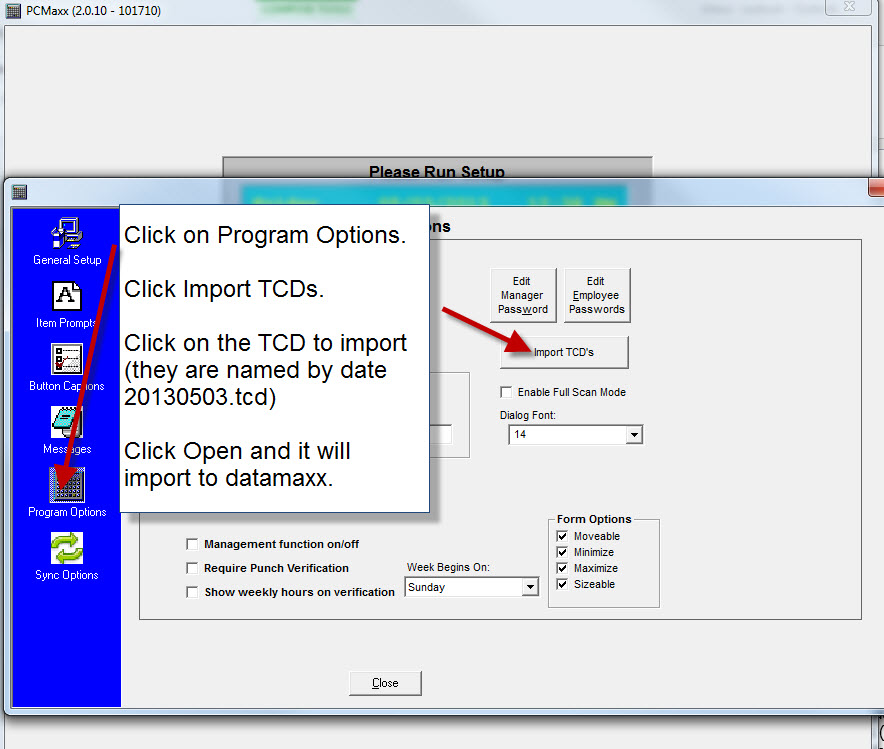Click the setup dialog title bar icon
Viewport: 884px width, 749px height.
tap(19, 192)
